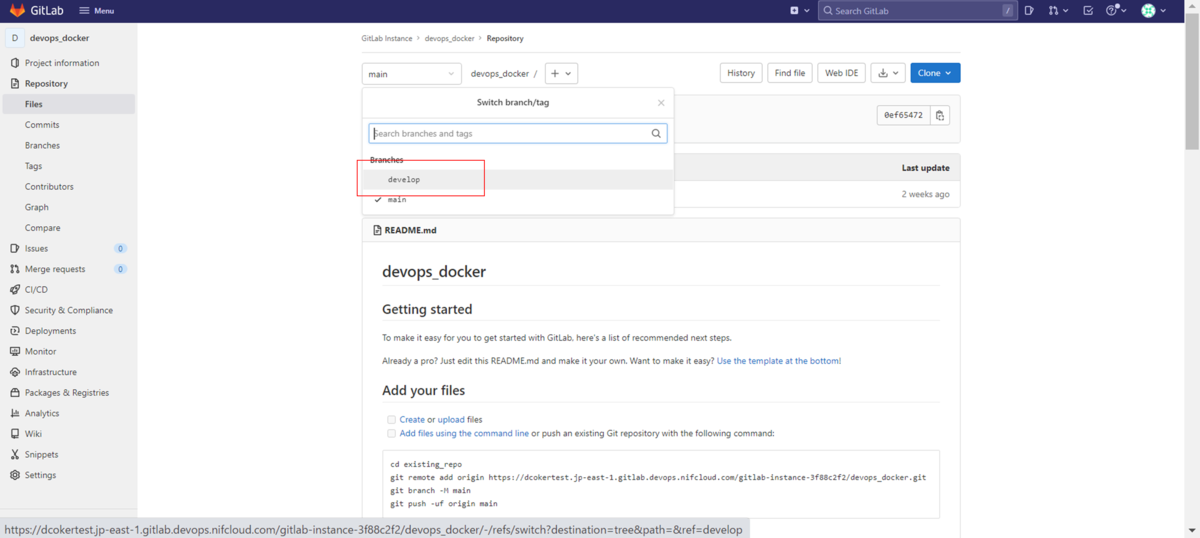Screen dimensions: 1200x538
Task: Expand the download source code dropdown
Action: pyautogui.click(x=887, y=73)
